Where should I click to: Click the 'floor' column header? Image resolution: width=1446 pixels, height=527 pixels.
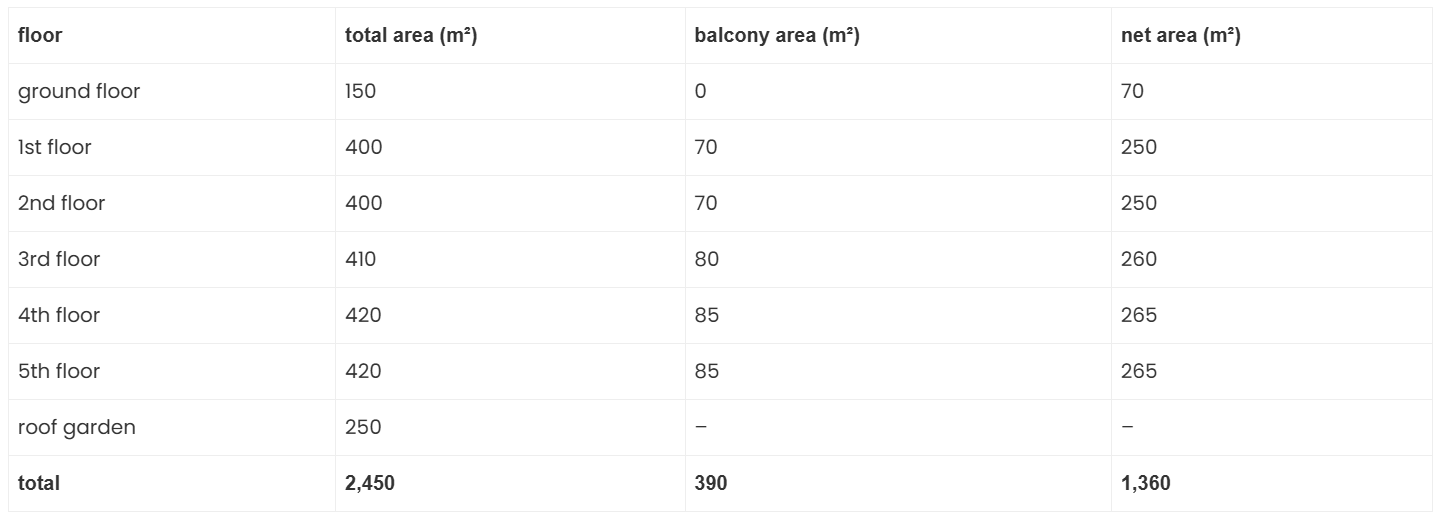coord(40,36)
